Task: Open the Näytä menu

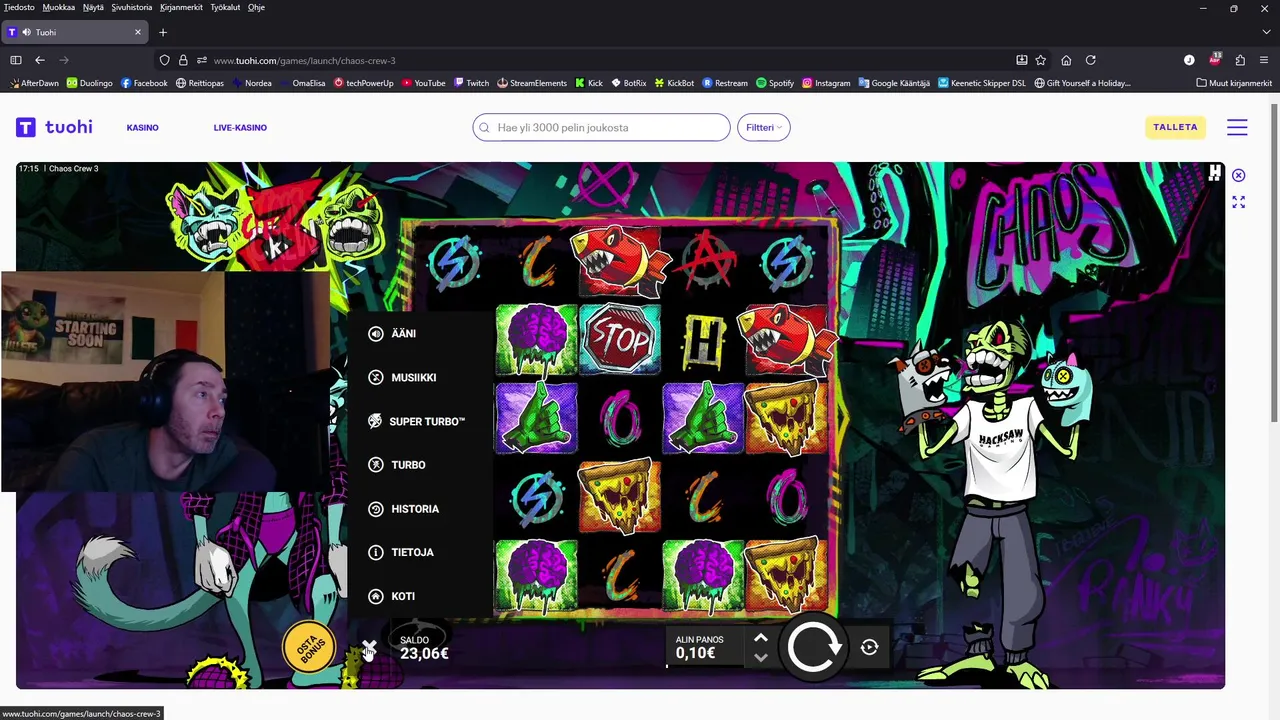Action: (94, 7)
